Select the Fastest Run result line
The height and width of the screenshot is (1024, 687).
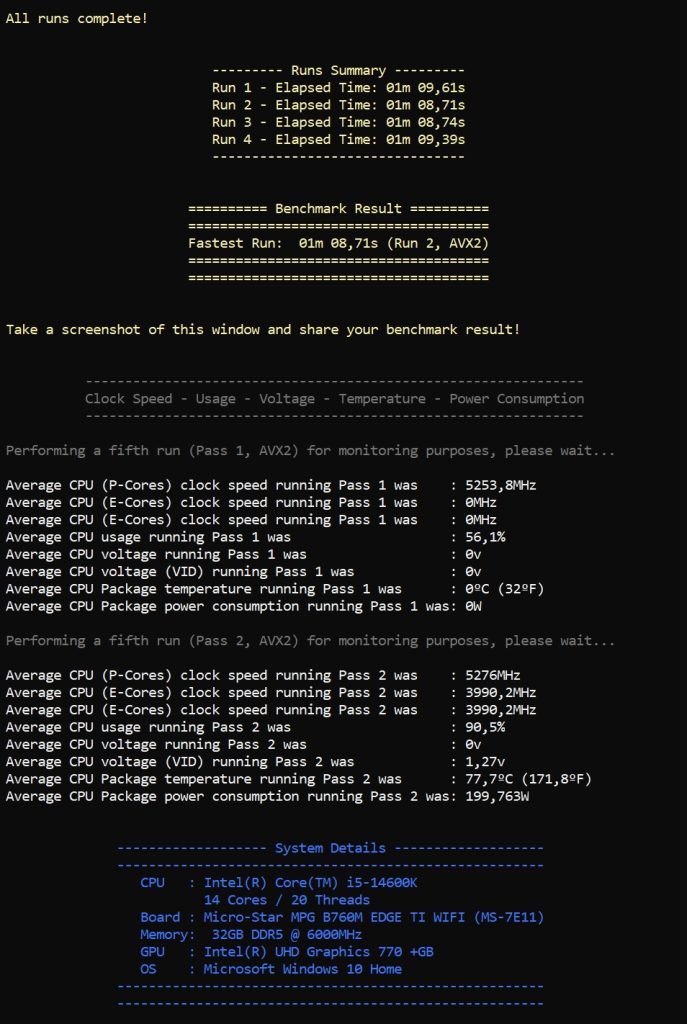pyautogui.click(x=338, y=243)
